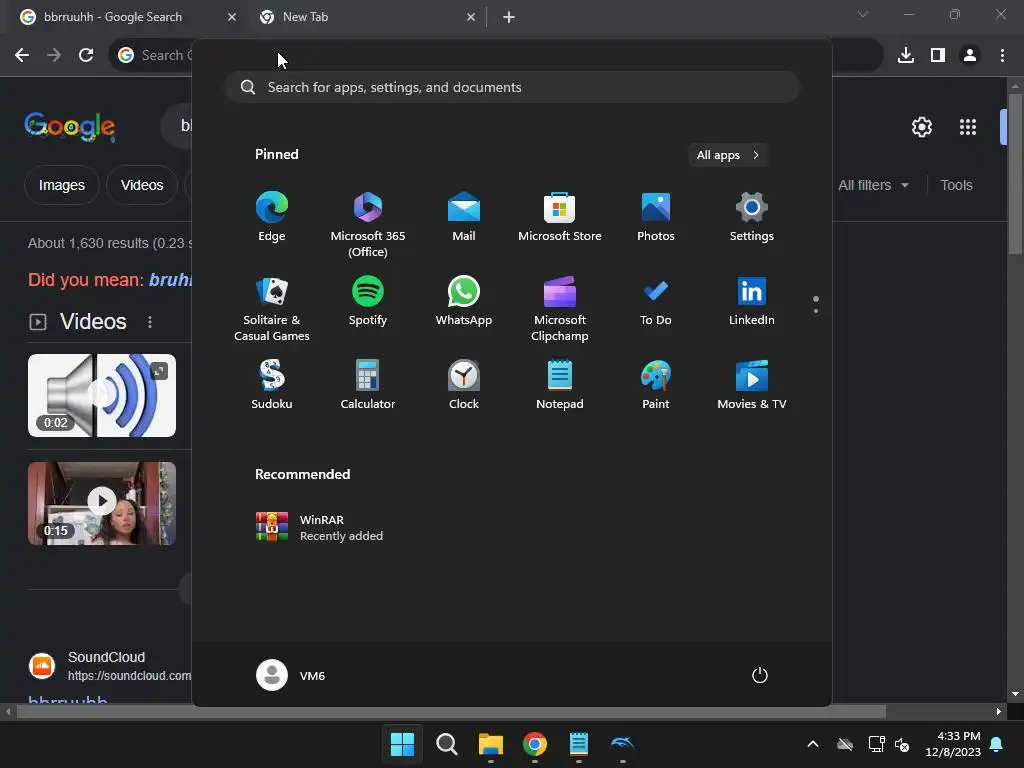Launch the Paint app
The height and width of the screenshot is (768, 1024).
pyautogui.click(x=656, y=385)
